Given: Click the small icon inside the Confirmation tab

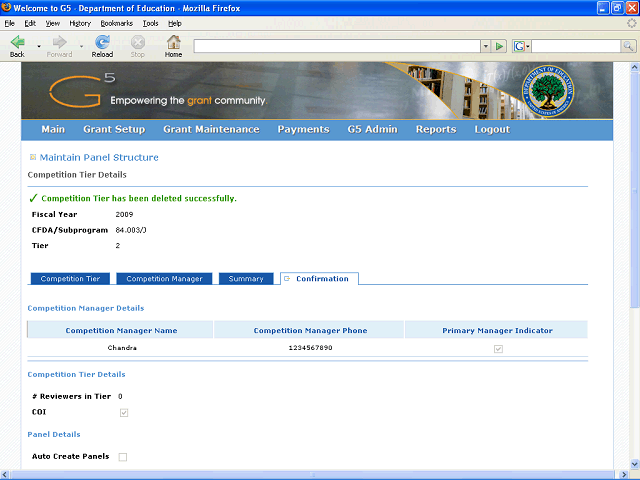Looking at the screenshot, I should coord(287,278).
